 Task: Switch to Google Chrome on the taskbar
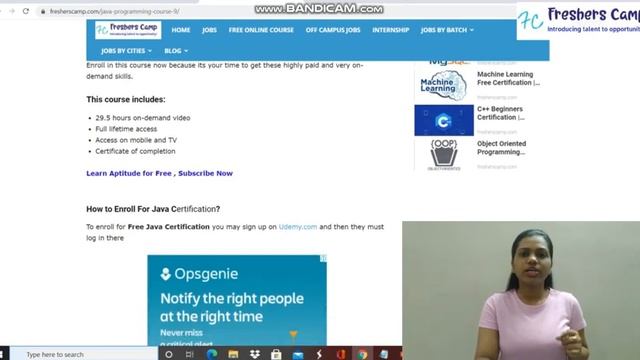362,354
